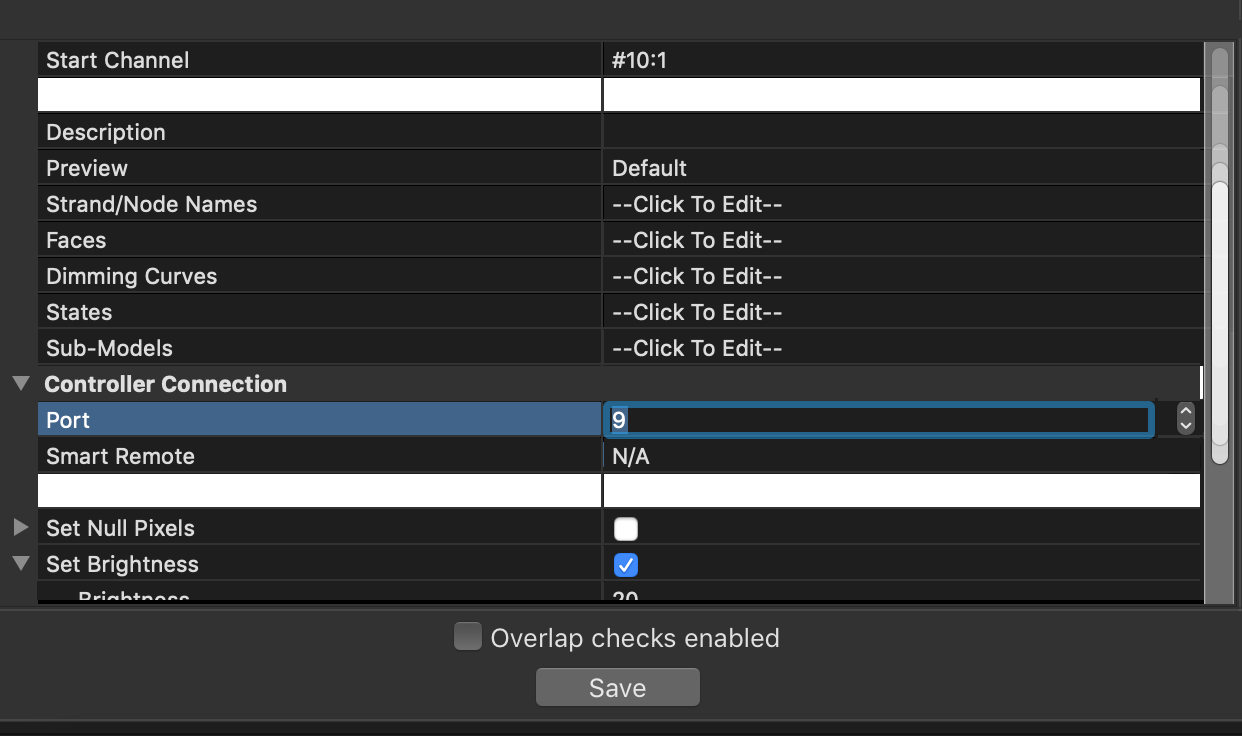Check the Set Null Pixels checkbox

click(x=625, y=529)
